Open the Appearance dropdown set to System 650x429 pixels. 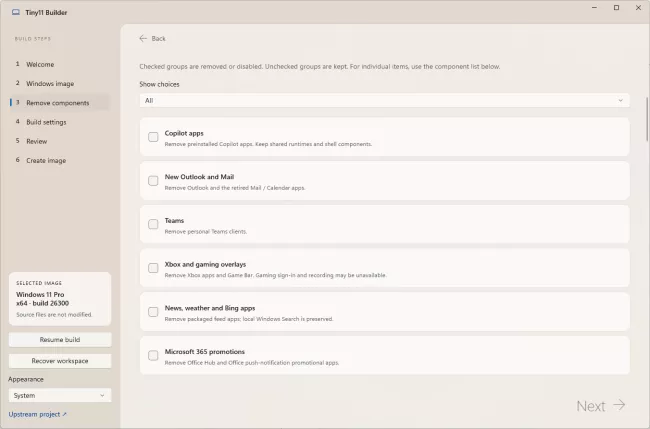tap(60, 395)
